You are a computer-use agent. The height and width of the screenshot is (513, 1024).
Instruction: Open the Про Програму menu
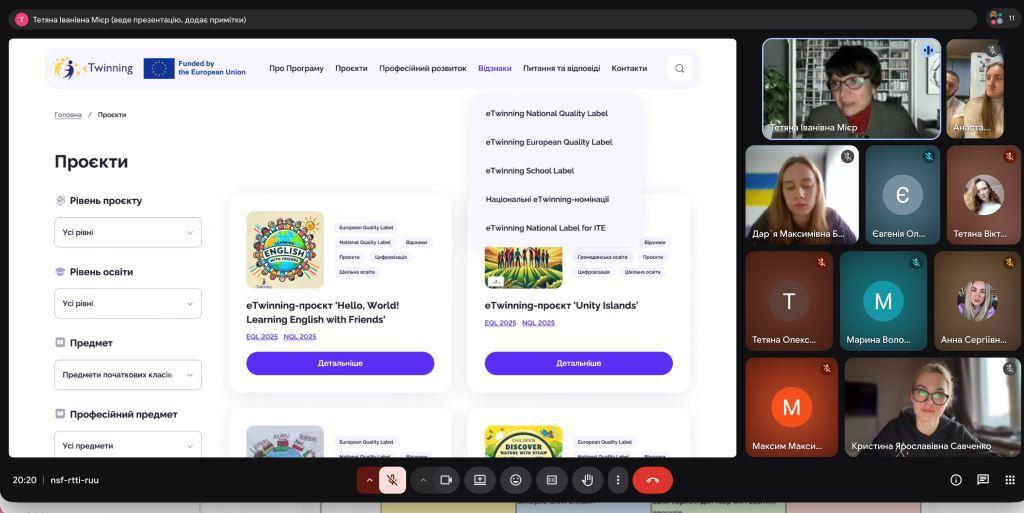tap(296, 68)
